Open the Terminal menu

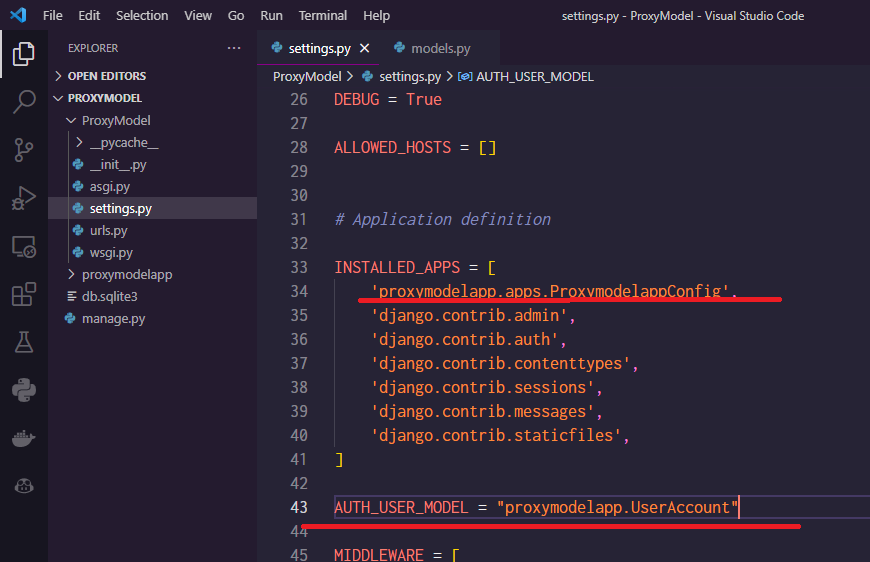(323, 16)
